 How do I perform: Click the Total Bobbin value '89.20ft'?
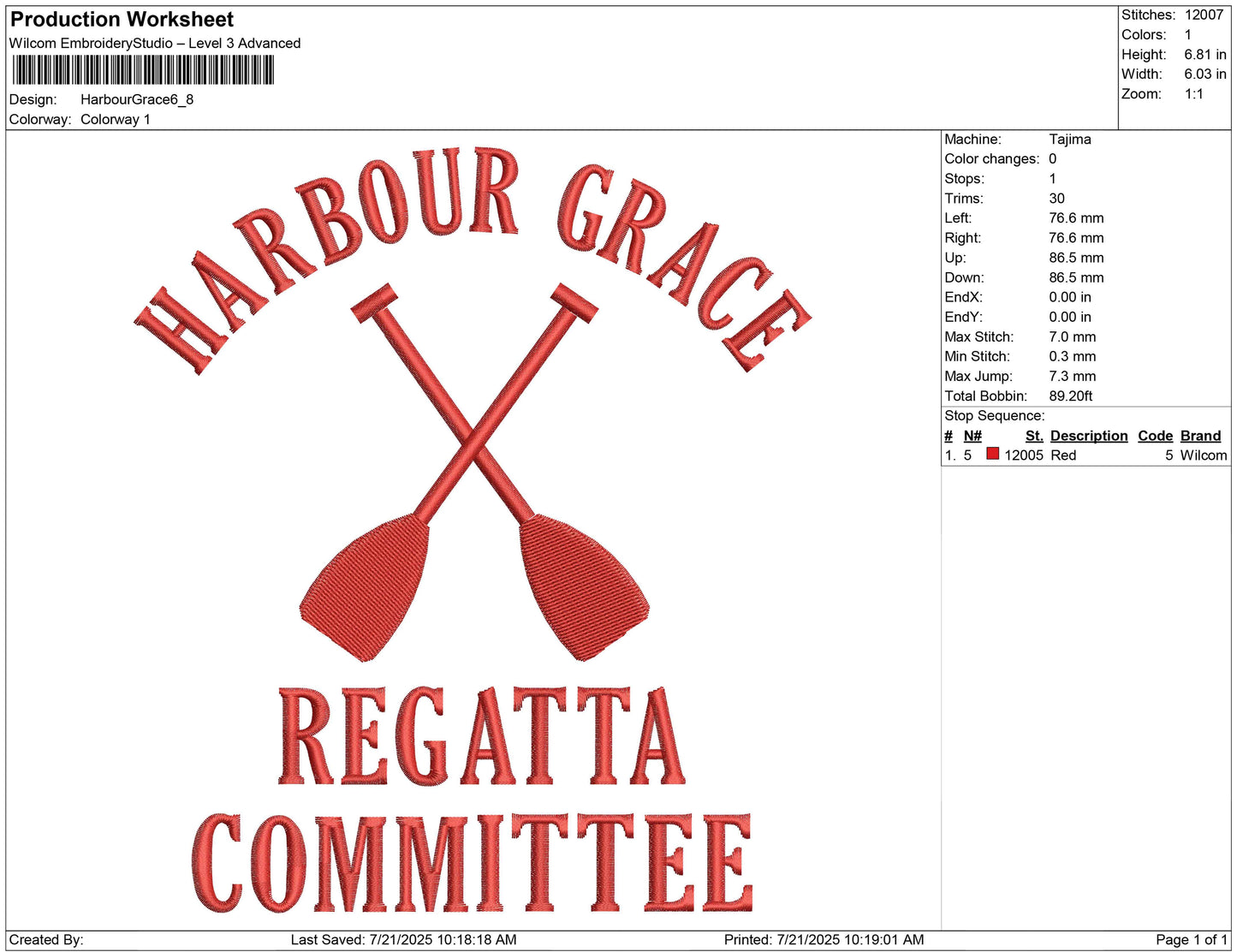pos(1071,396)
